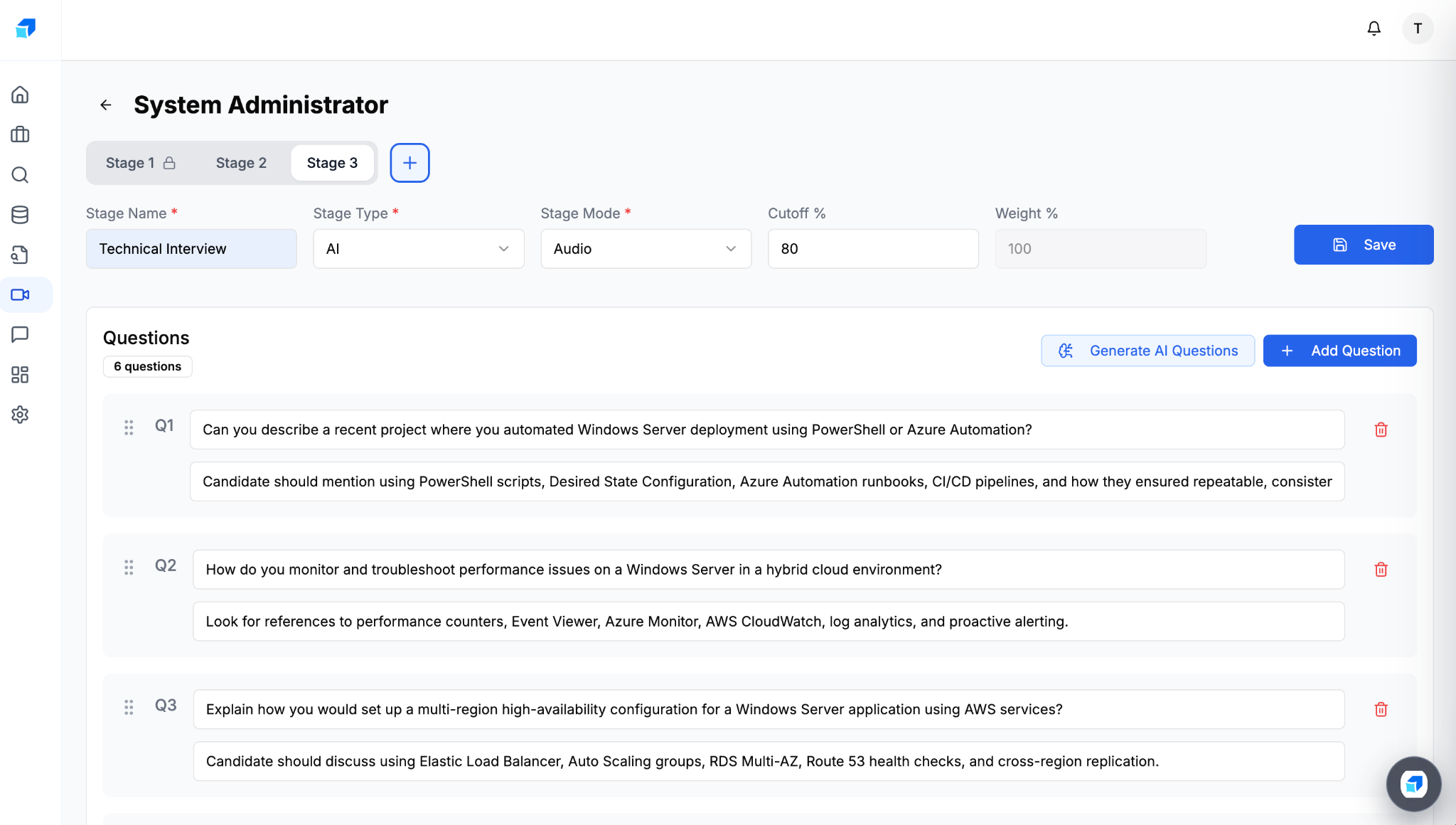Delete question Q1 with trash icon
1456x825 pixels.
1381,430
